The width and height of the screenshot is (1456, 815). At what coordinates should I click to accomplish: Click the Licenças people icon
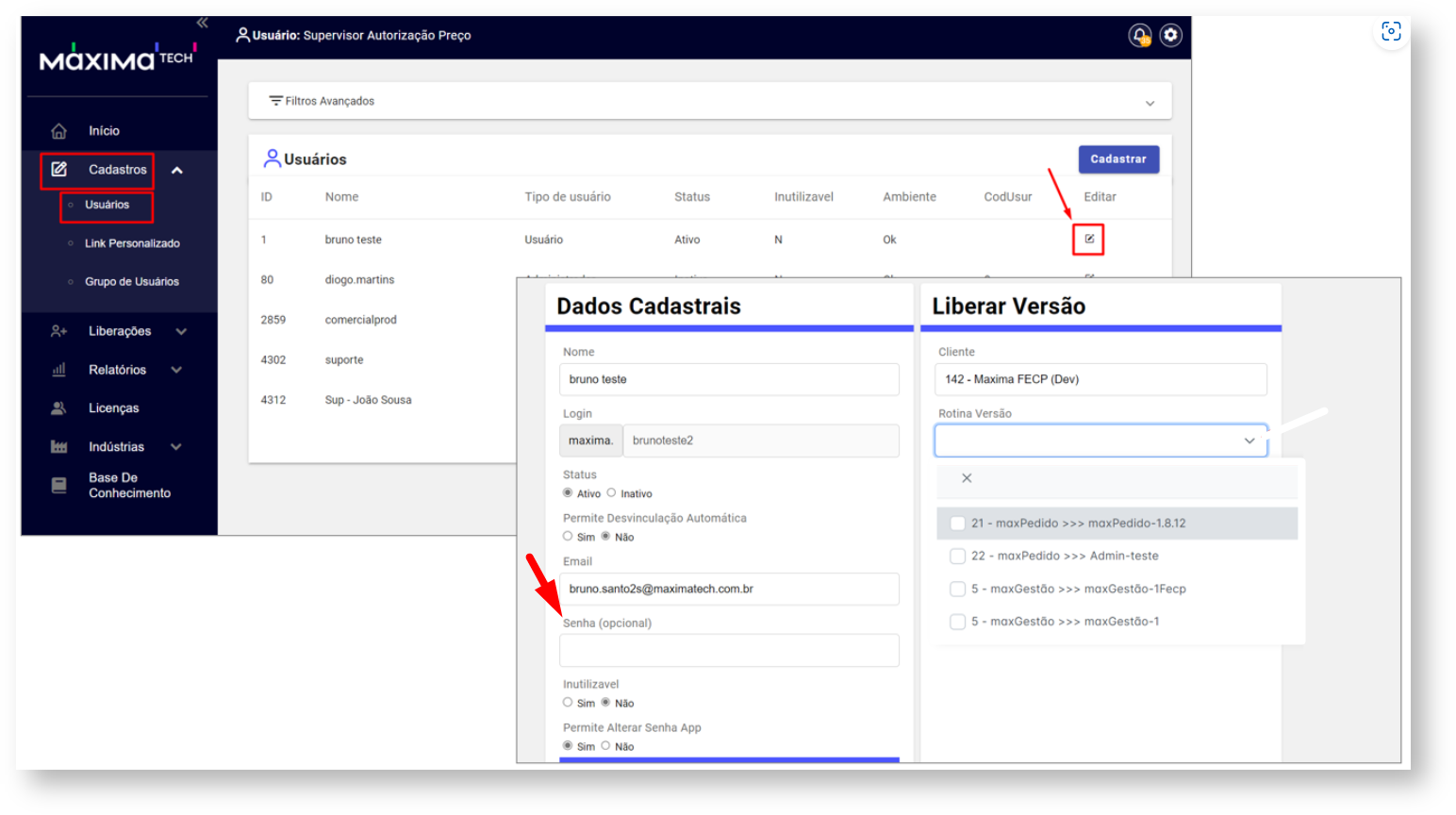tap(58, 408)
